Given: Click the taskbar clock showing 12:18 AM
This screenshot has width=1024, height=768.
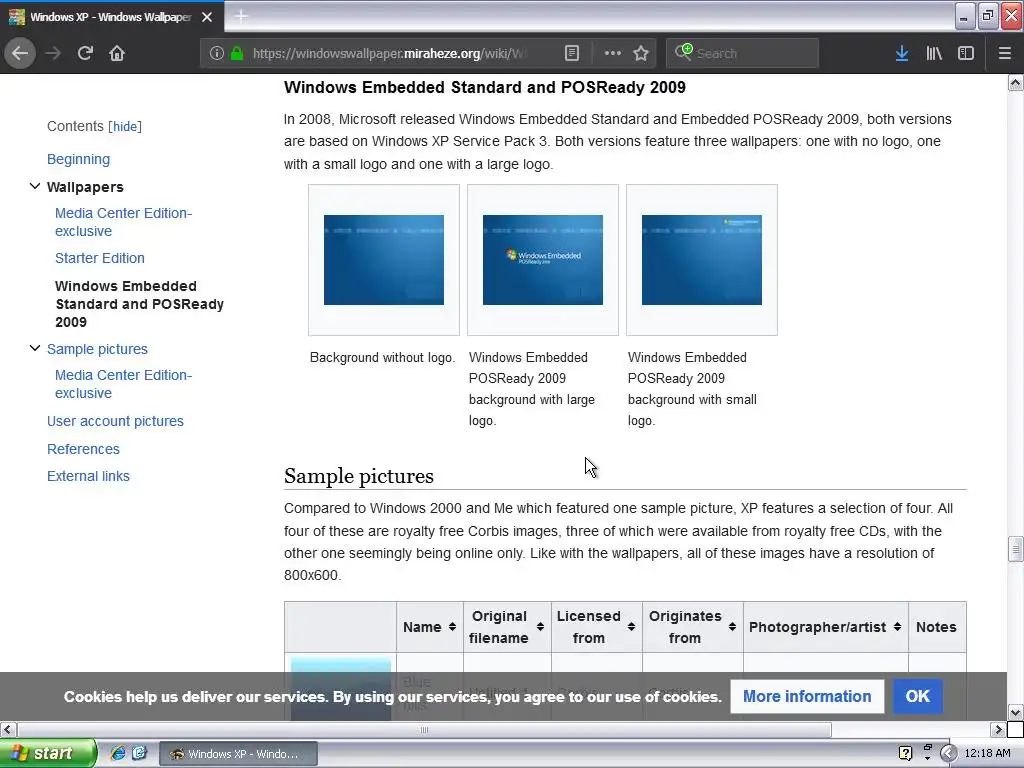Looking at the screenshot, I should click(x=987, y=754).
